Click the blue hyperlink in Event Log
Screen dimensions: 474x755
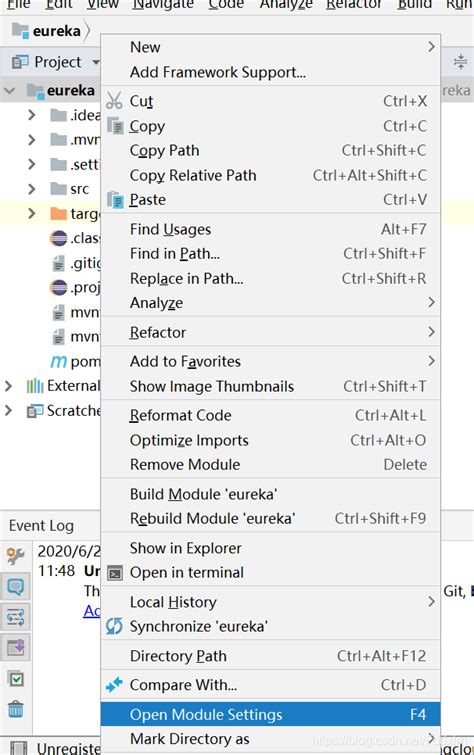pyautogui.click(x=92, y=611)
